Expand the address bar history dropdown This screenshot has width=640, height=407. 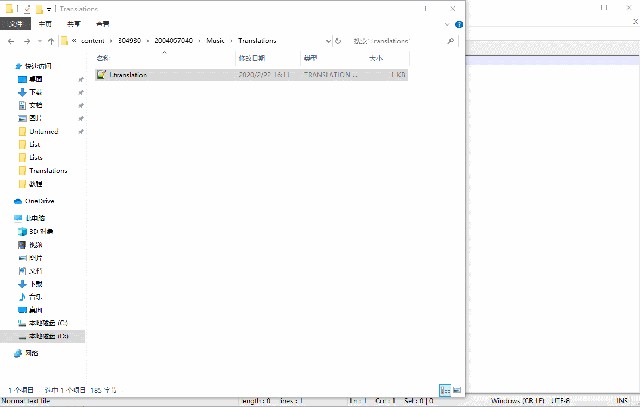pos(326,41)
